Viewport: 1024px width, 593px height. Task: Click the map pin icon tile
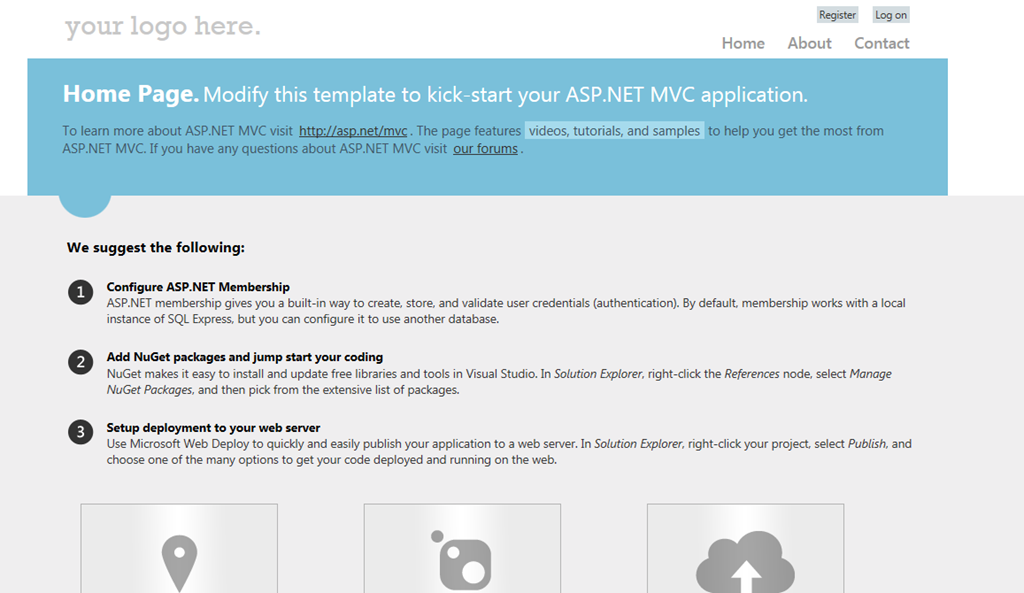(179, 548)
